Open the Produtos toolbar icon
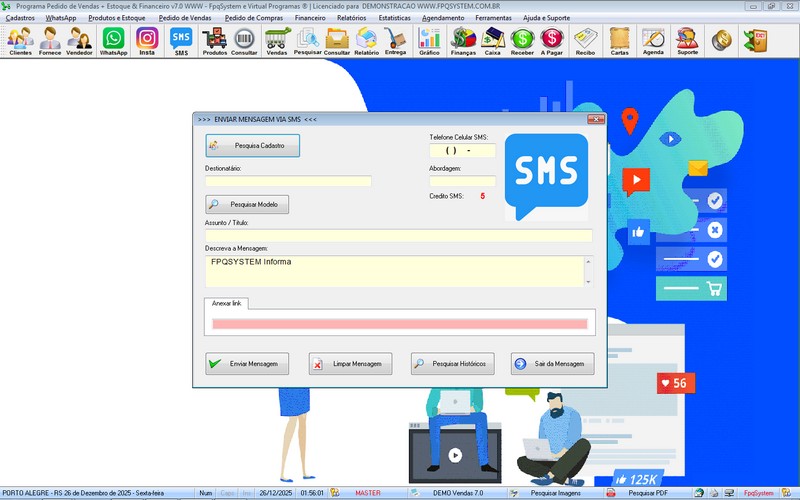This screenshot has width=800, height=500. click(x=215, y=41)
